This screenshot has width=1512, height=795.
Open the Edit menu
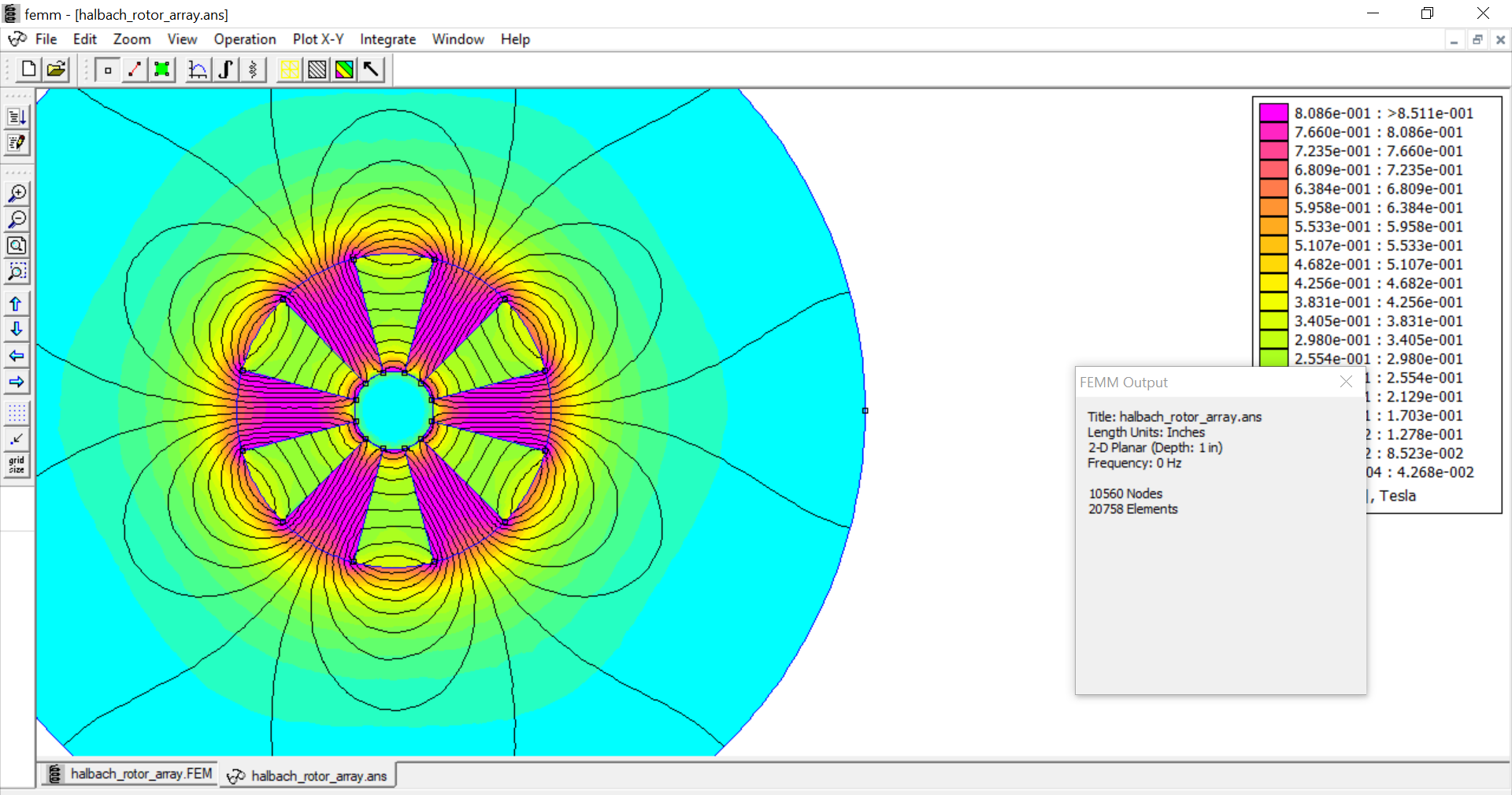pos(85,39)
